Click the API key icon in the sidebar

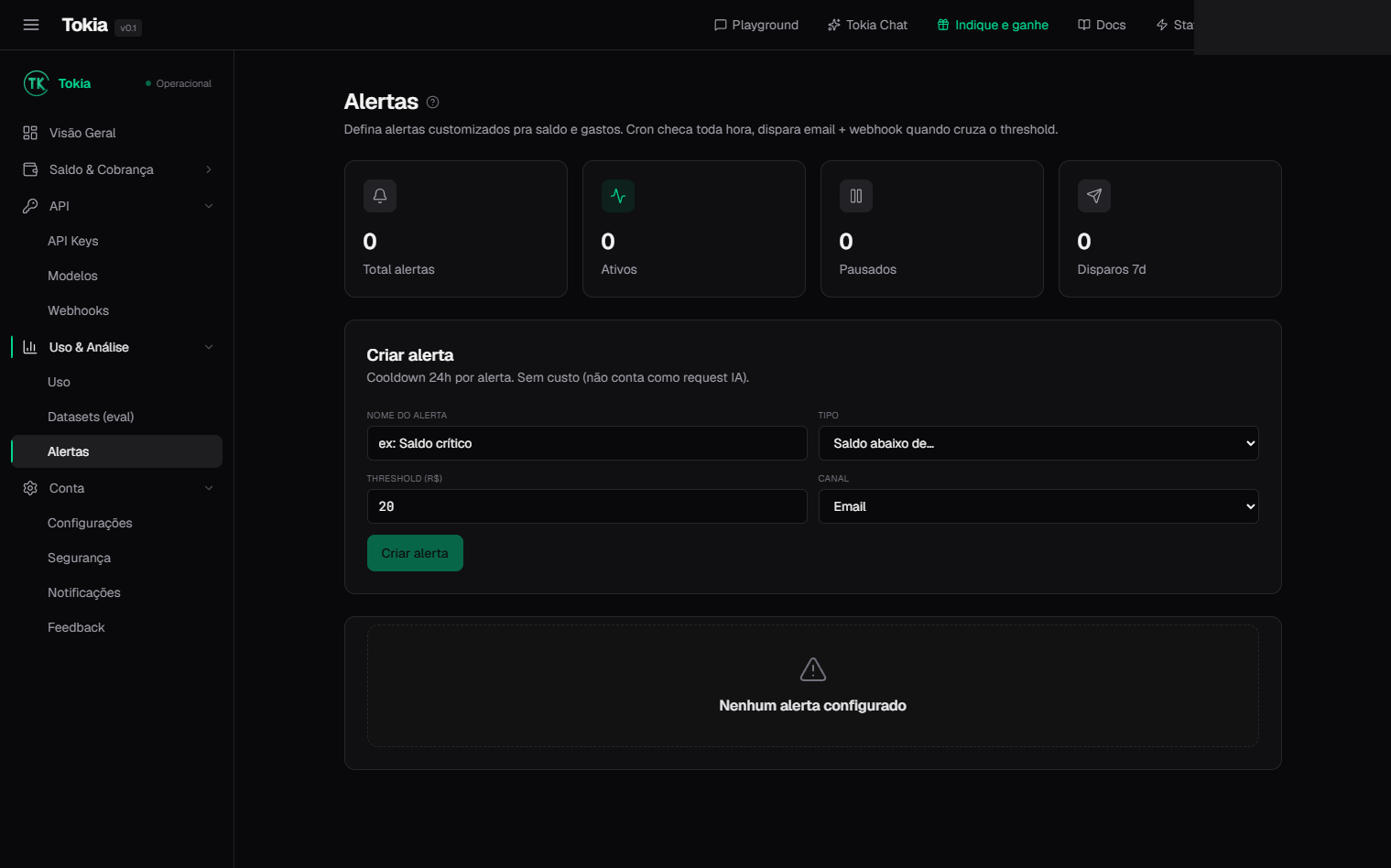(x=30, y=206)
